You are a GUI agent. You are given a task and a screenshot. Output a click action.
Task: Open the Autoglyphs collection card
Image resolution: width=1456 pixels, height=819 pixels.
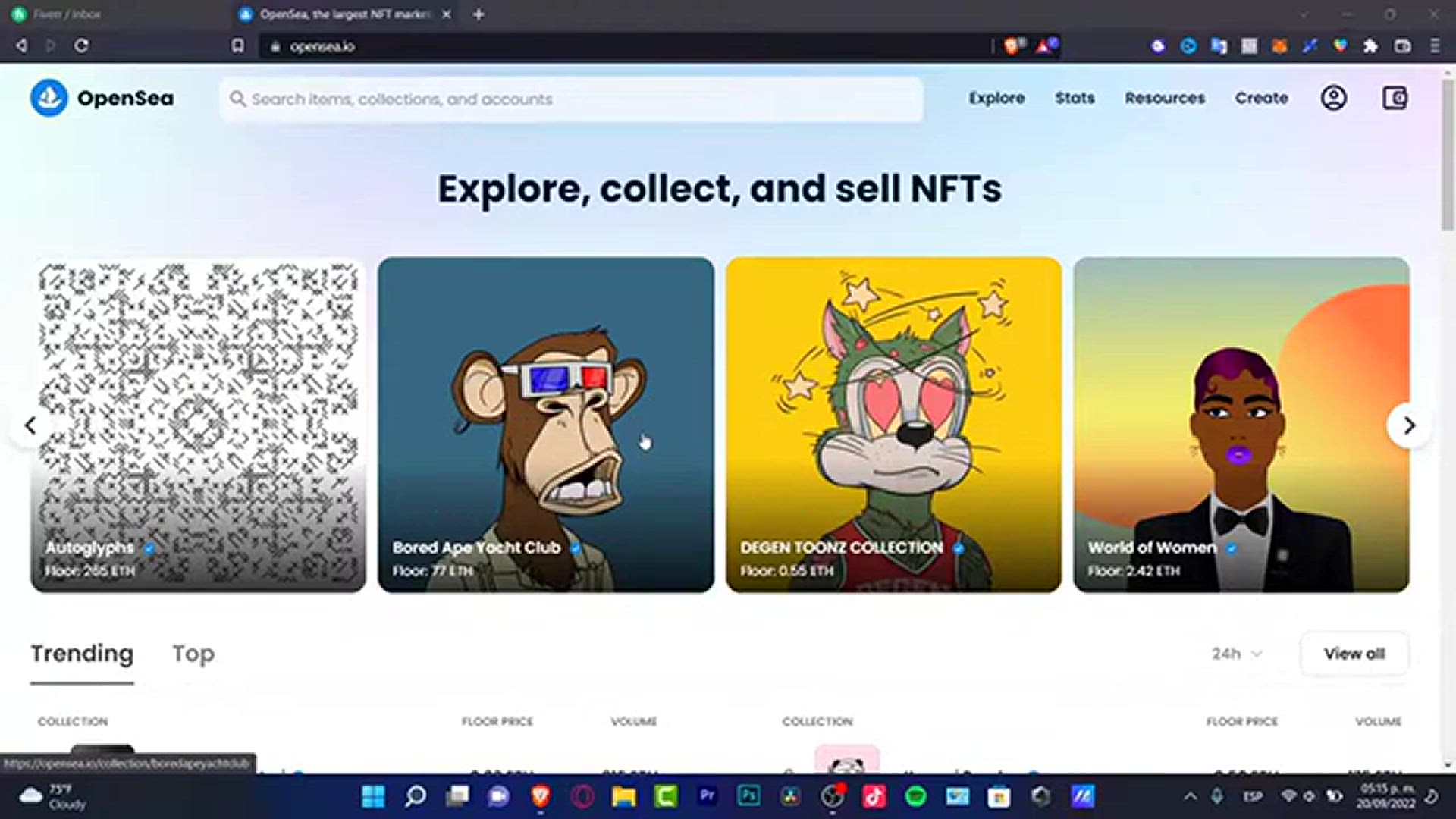[198, 425]
